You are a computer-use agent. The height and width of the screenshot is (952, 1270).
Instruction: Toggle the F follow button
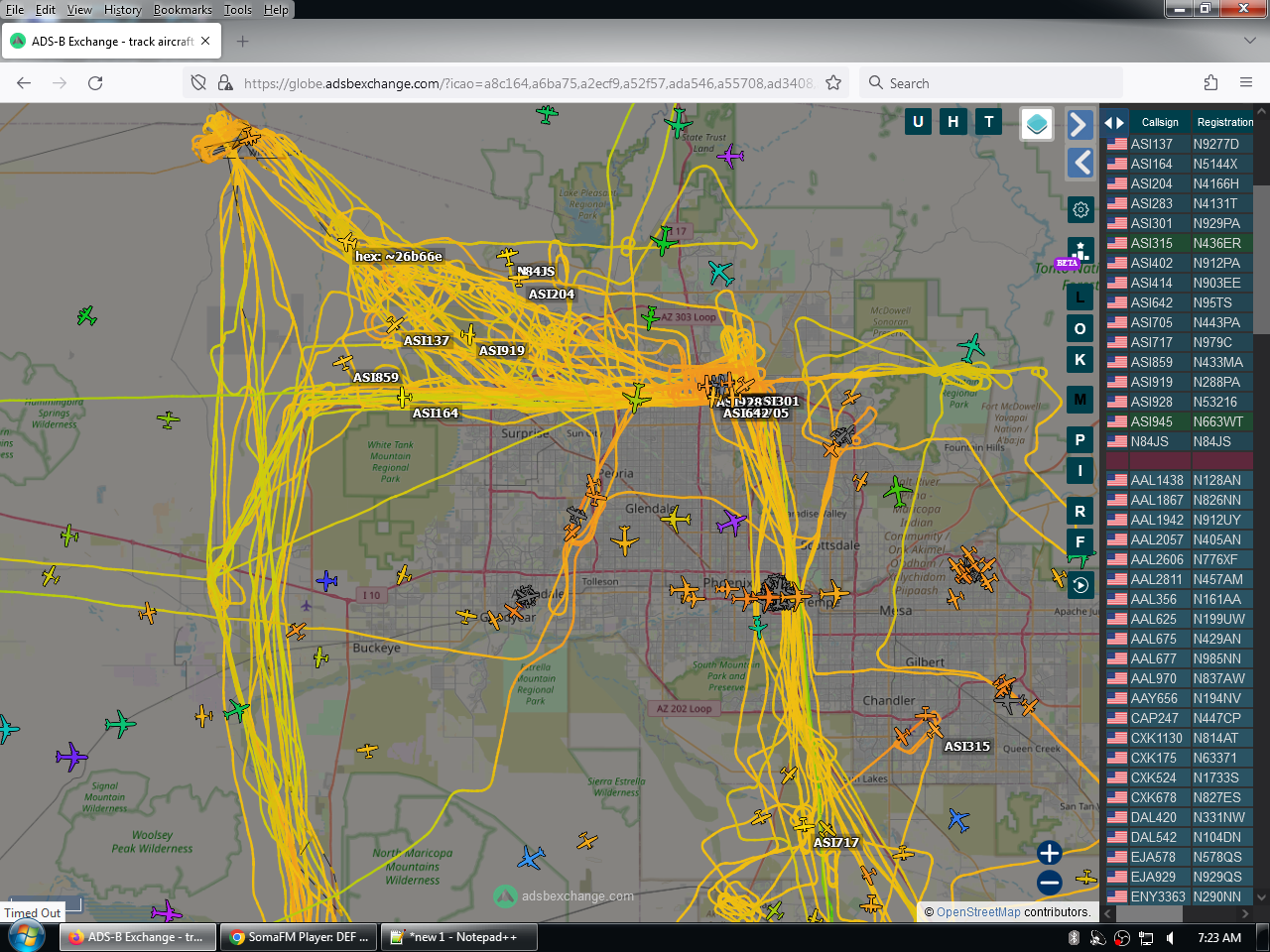1080,542
